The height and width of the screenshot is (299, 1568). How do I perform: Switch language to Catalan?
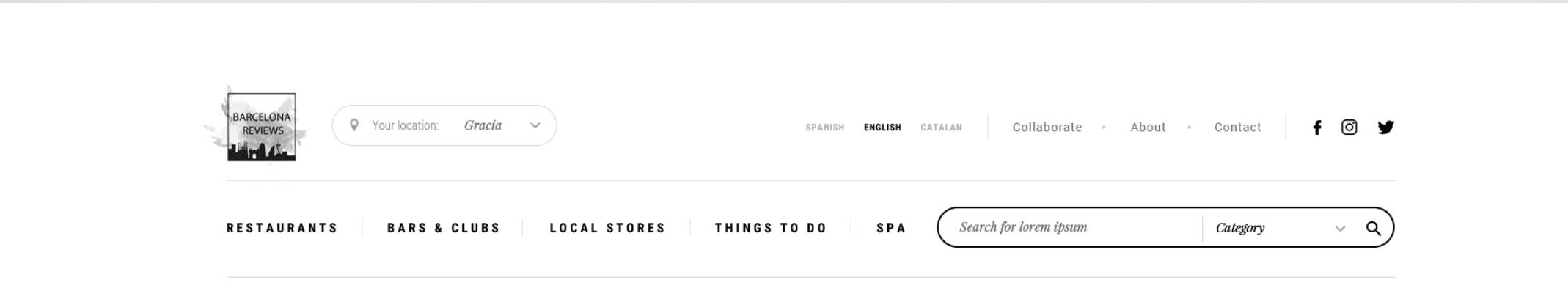(941, 128)
